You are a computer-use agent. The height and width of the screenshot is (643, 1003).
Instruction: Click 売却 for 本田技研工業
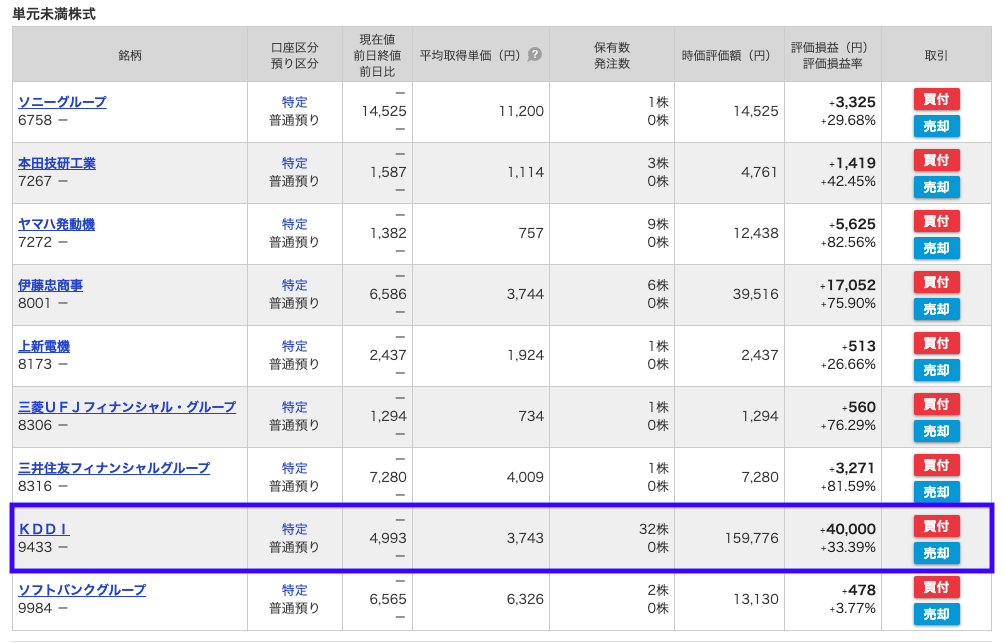(936, 187)
